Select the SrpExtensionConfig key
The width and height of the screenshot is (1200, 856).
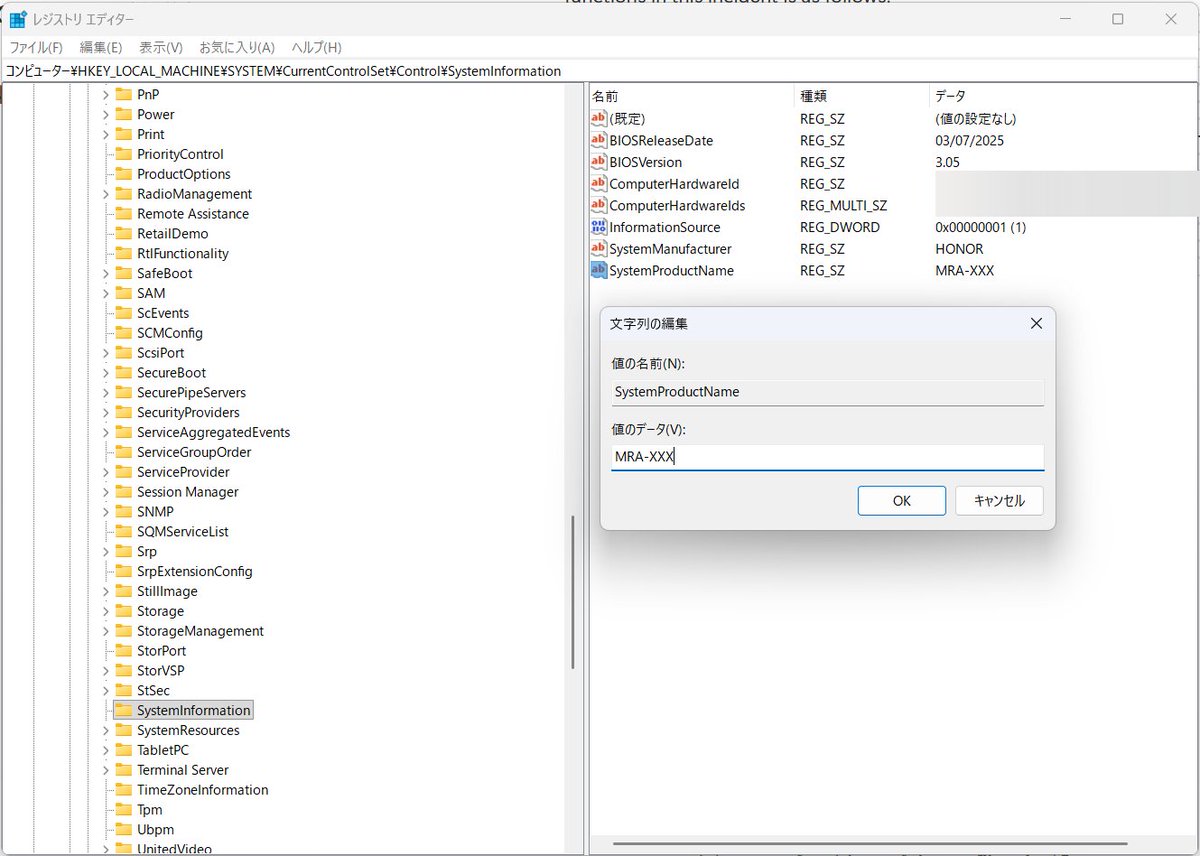tap(195, 571)
